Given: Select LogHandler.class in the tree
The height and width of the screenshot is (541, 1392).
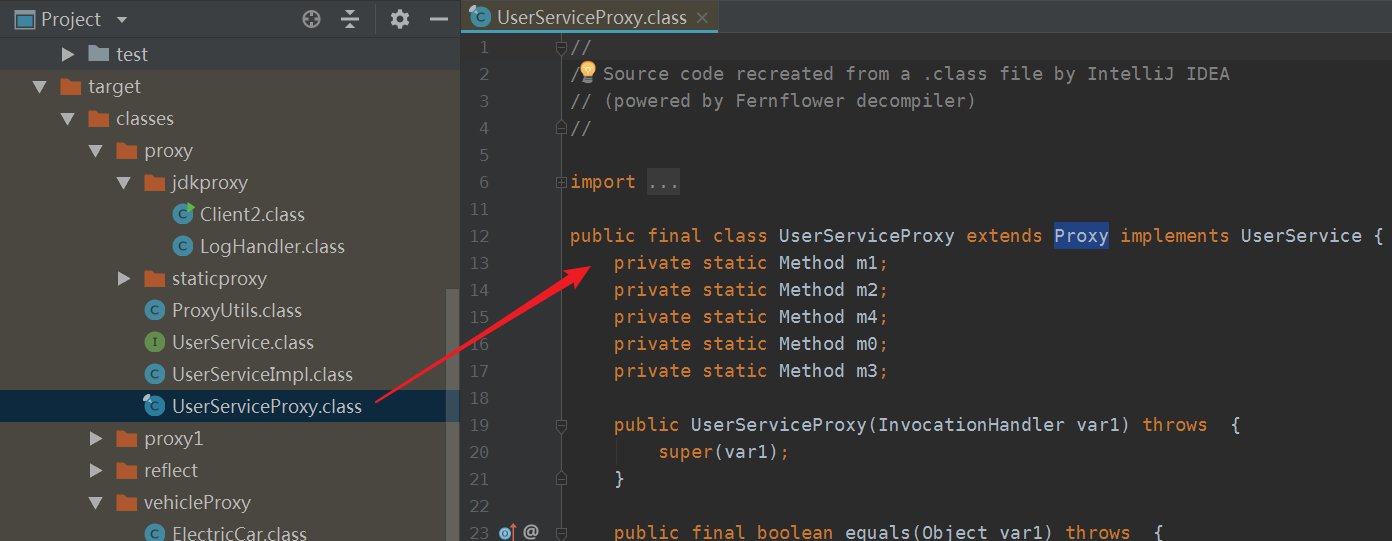Looking at the screenshot, I should [x=272, y=246].
